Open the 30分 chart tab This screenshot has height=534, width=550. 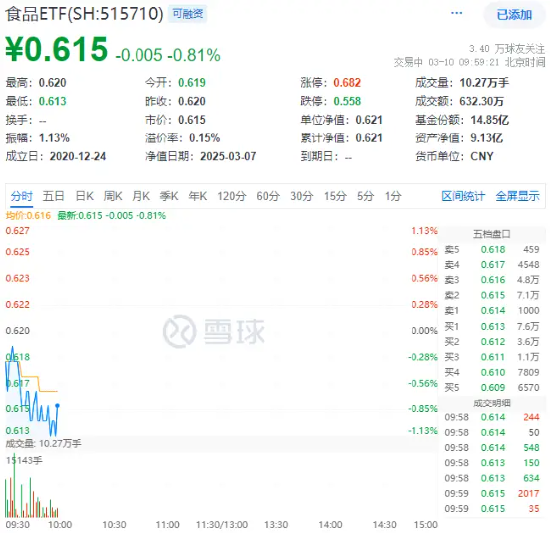302,196
